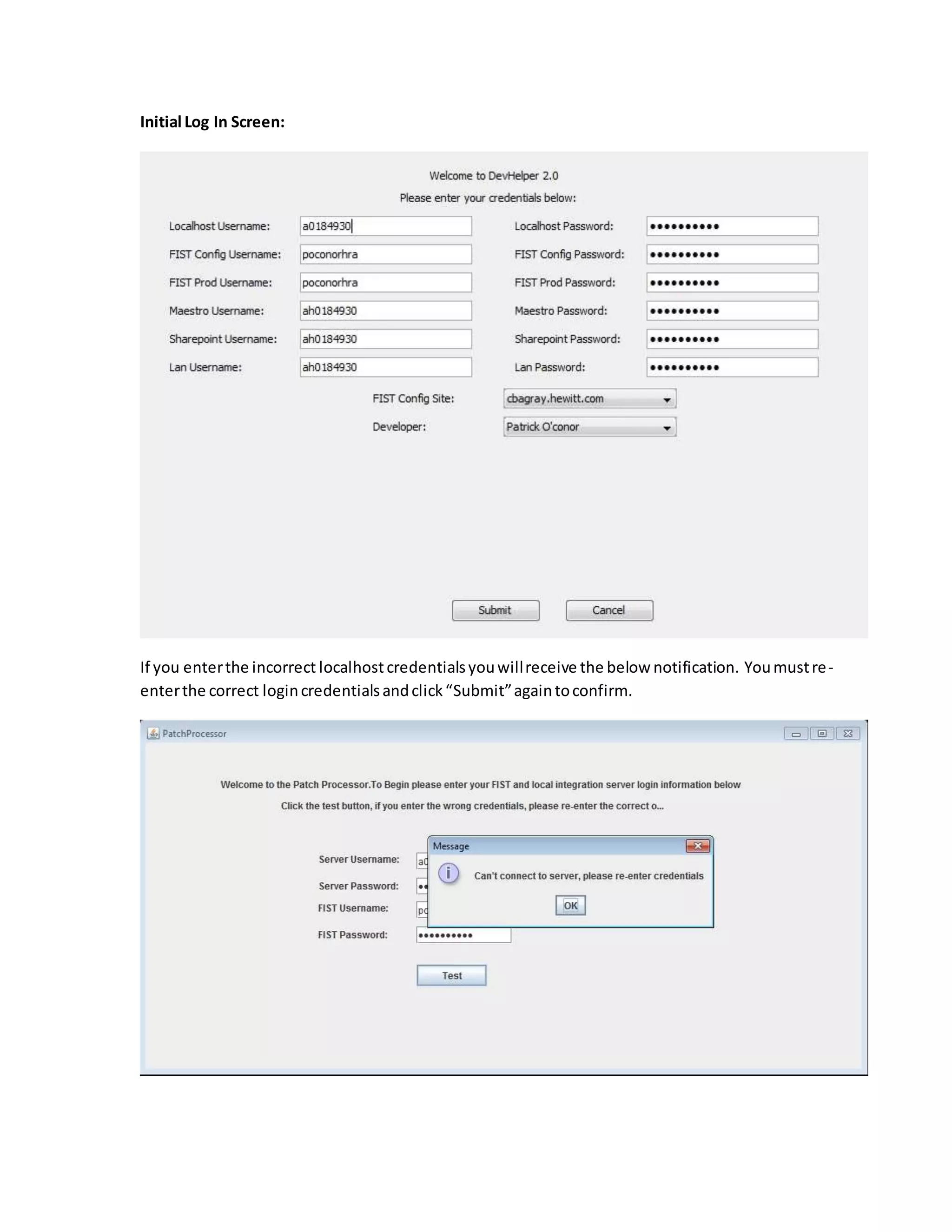Click the PatchProcessor Java window icon
The height and width of the screenshot is (1232, 952).
point(153,733)
